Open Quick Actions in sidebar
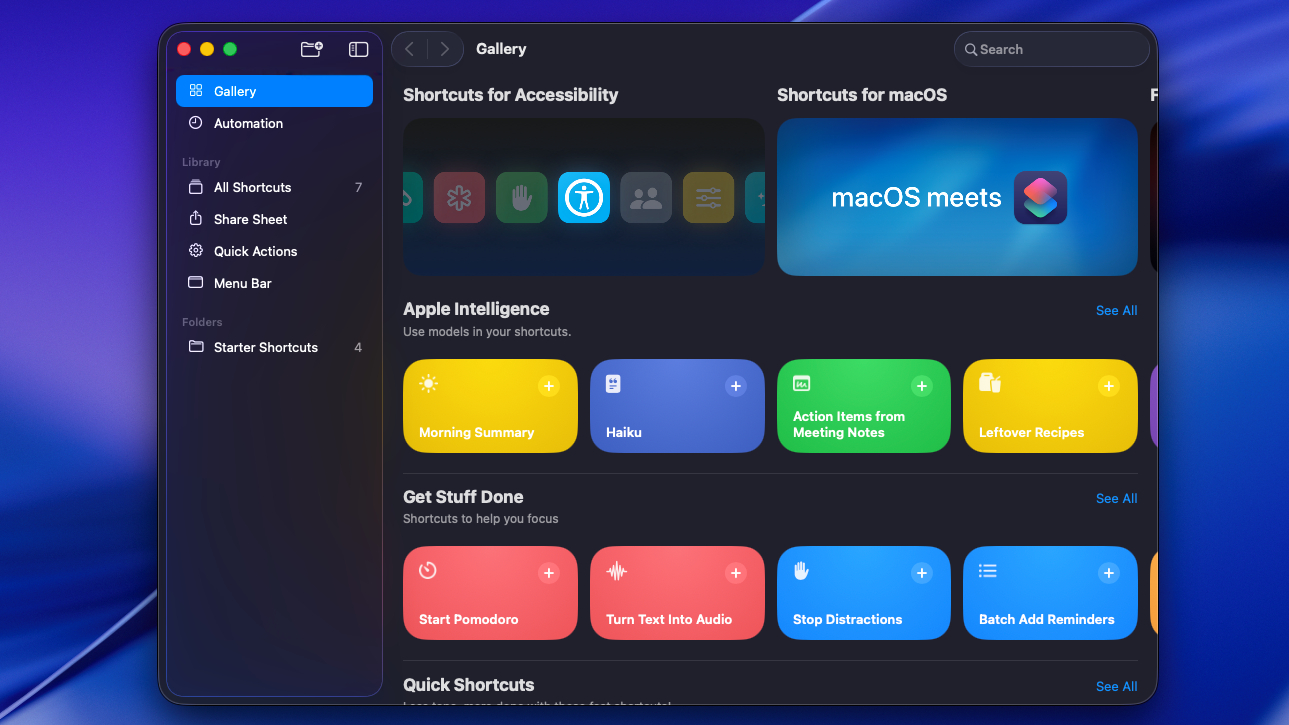This screenshot has width=1289, height=725. pos(255,251)
